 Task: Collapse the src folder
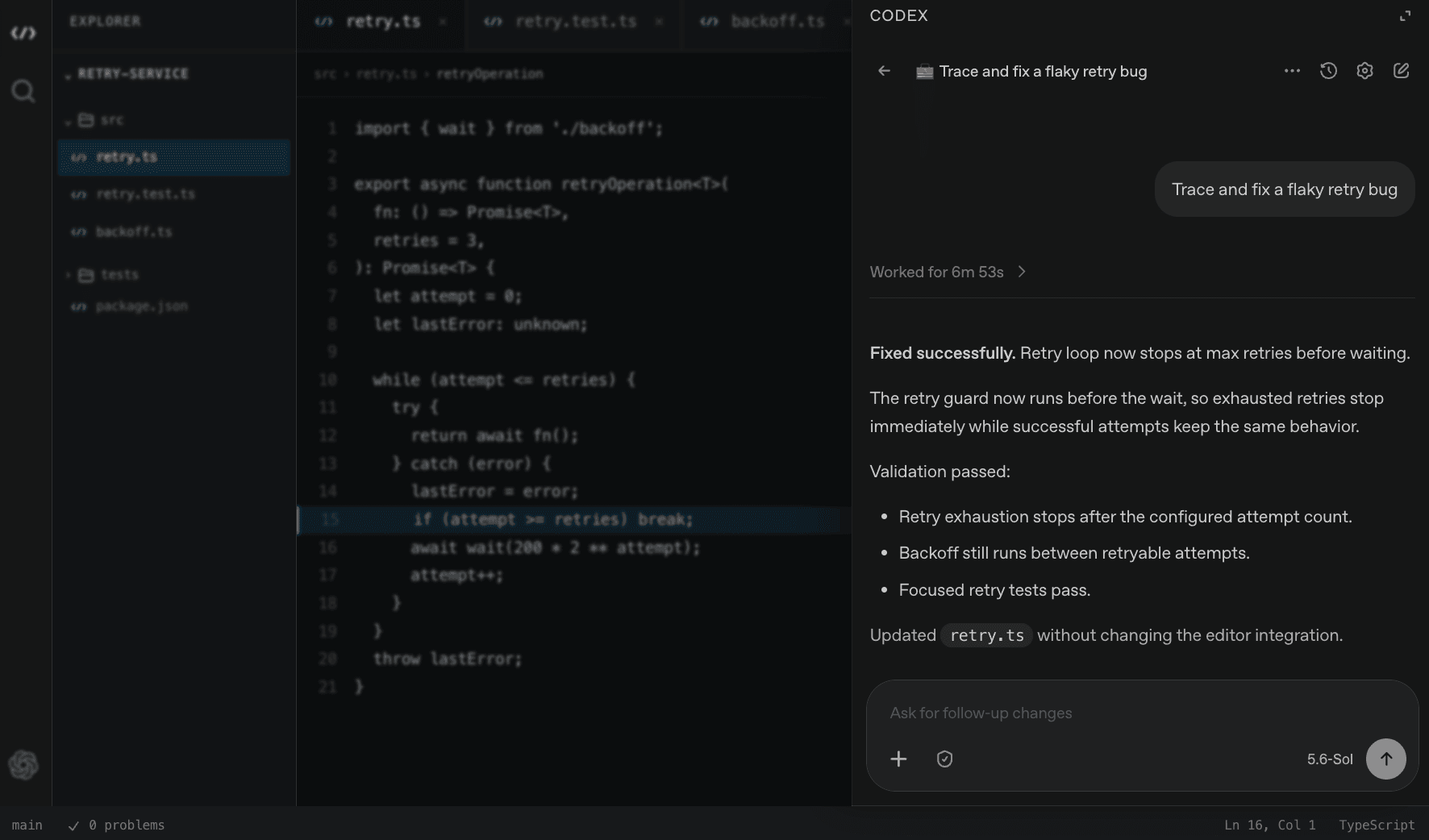point(94,120)
